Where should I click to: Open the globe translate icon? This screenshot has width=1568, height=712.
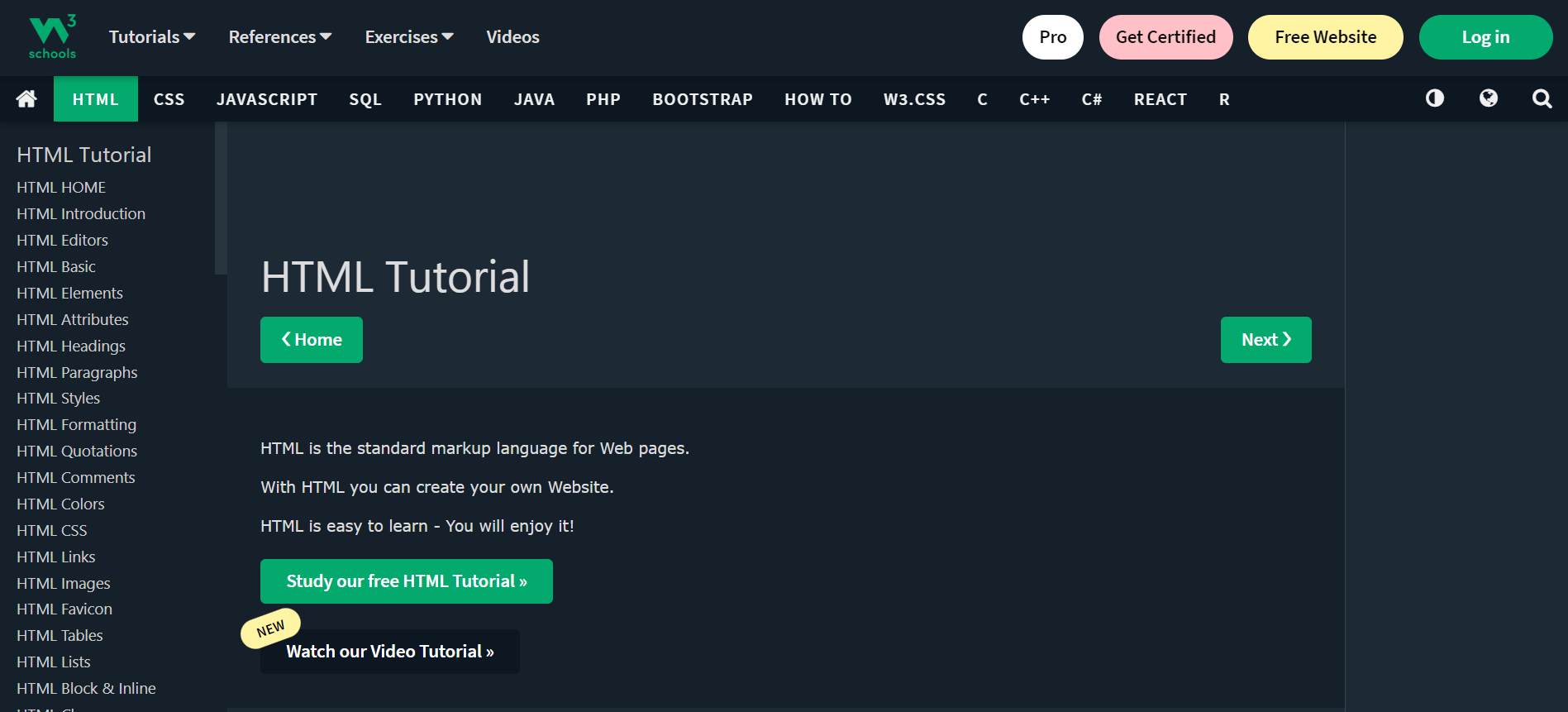(x=1489, y=98)
